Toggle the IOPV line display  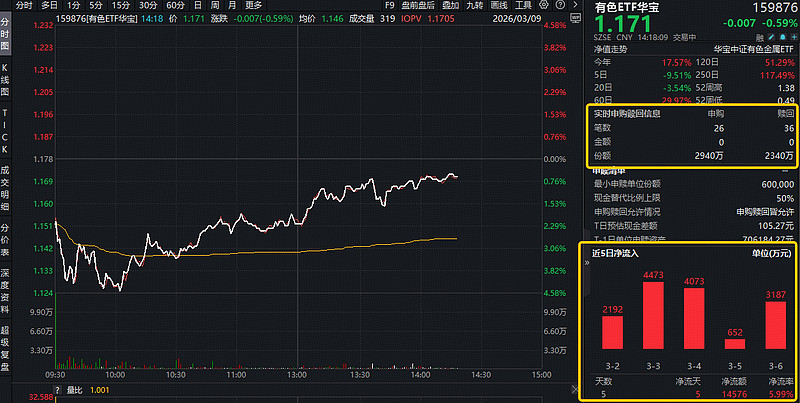pyautogui.click(x=409, y=17)
